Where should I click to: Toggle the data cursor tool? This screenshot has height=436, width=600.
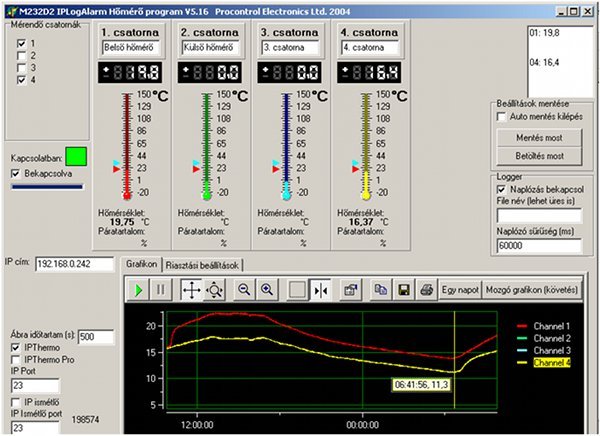click(x=320, y=290)
